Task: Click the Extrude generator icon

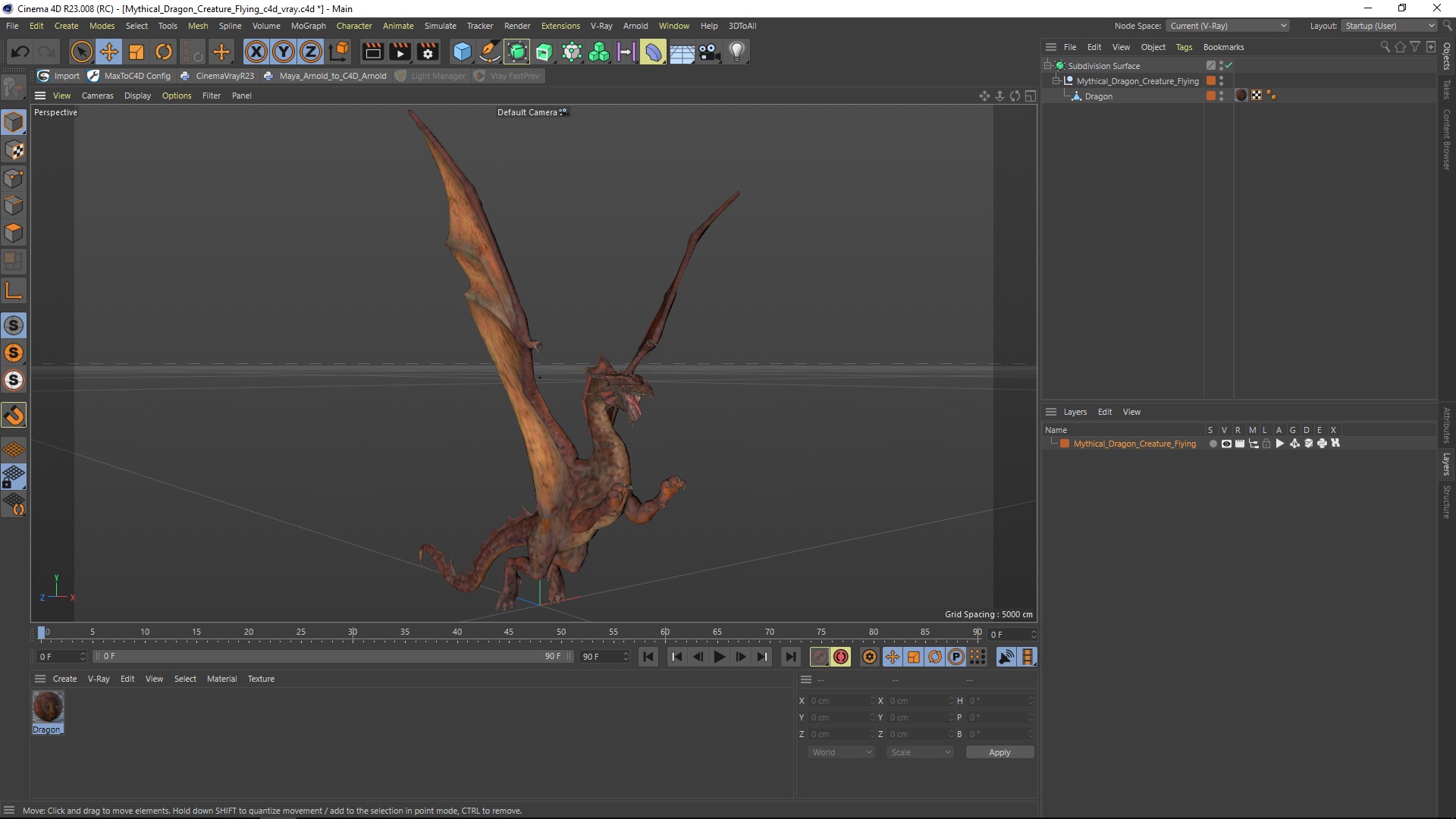Action: (544, 52)
